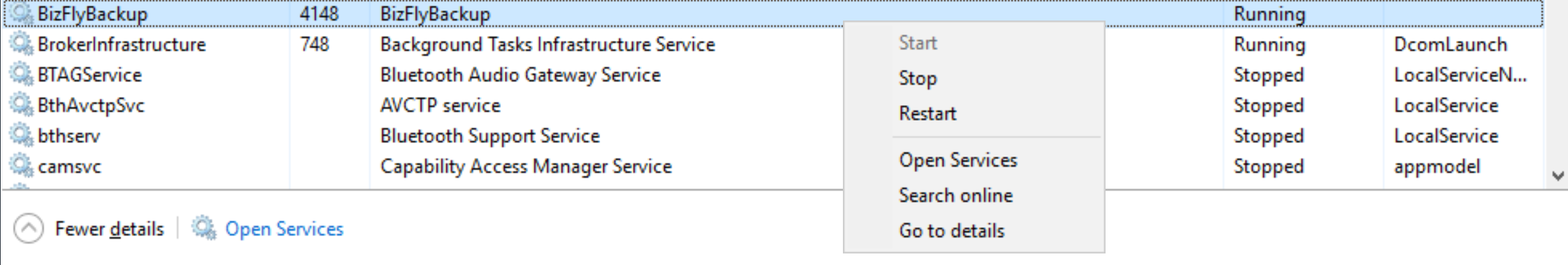Select the Capability Access Manager Service row

click(x=774, y=166)
